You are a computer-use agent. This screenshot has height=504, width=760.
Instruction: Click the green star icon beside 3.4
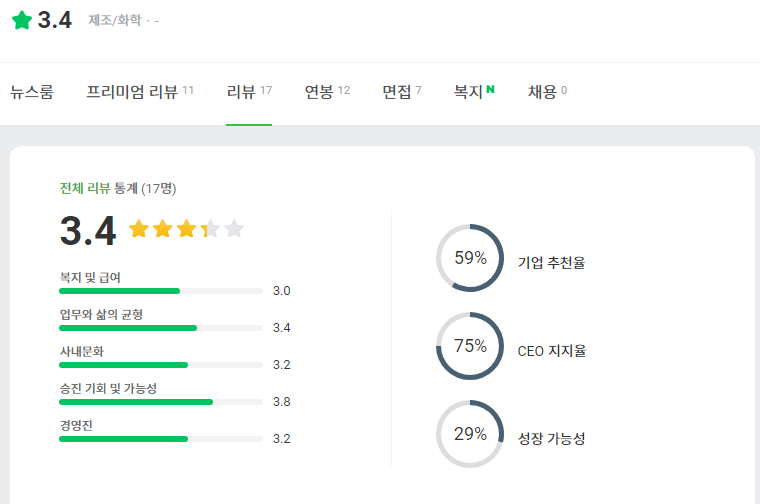point(21,20)
